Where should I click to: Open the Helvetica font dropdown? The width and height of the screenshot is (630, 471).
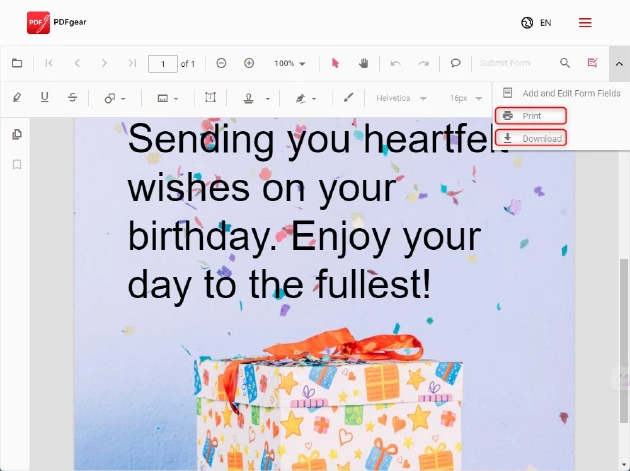[x=401, y=98]
